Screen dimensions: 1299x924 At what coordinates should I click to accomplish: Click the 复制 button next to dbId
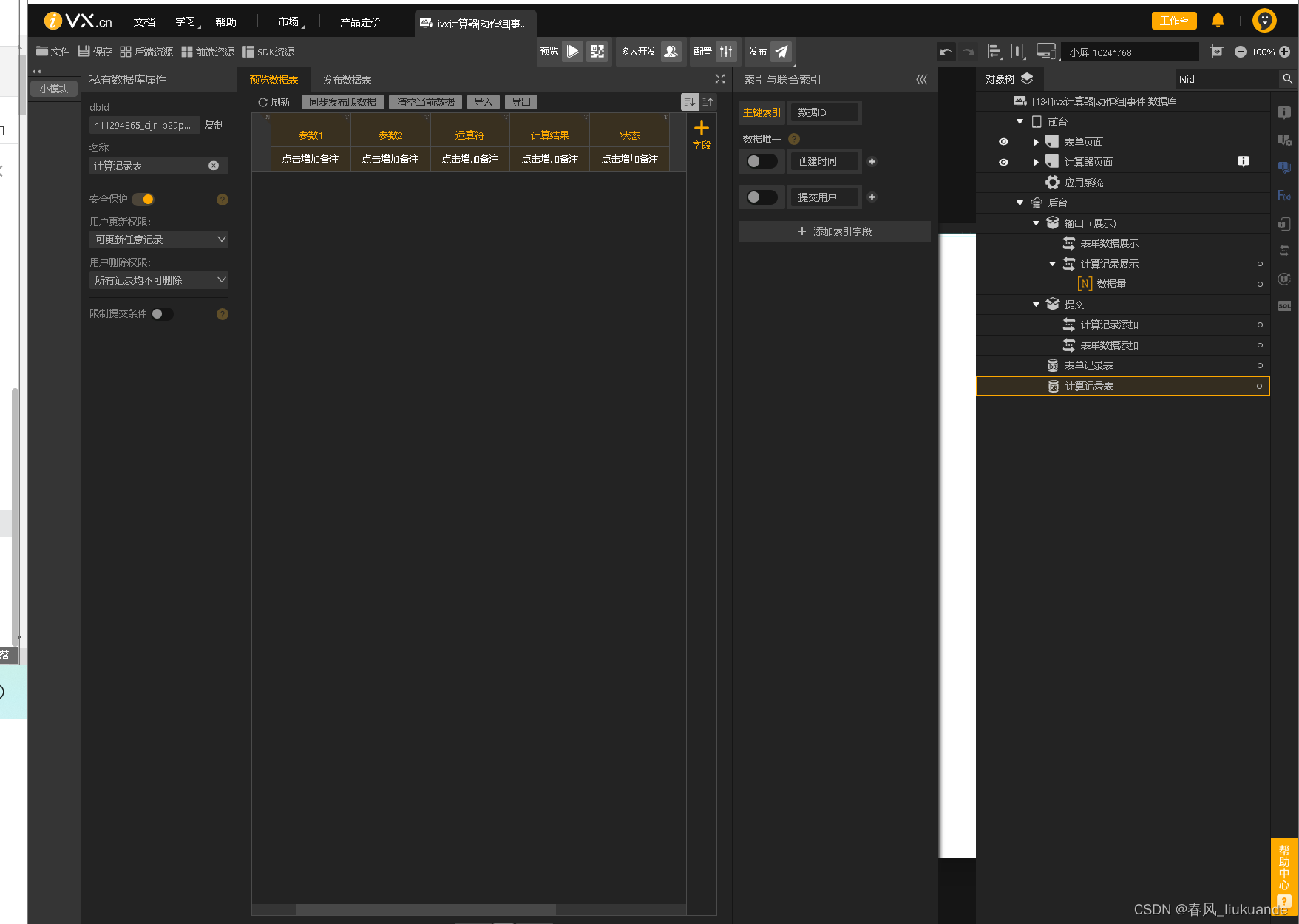[214, 125]
